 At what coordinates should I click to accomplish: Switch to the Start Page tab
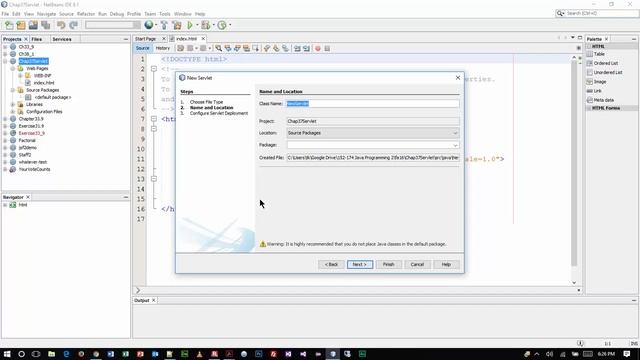coord(146,39)
